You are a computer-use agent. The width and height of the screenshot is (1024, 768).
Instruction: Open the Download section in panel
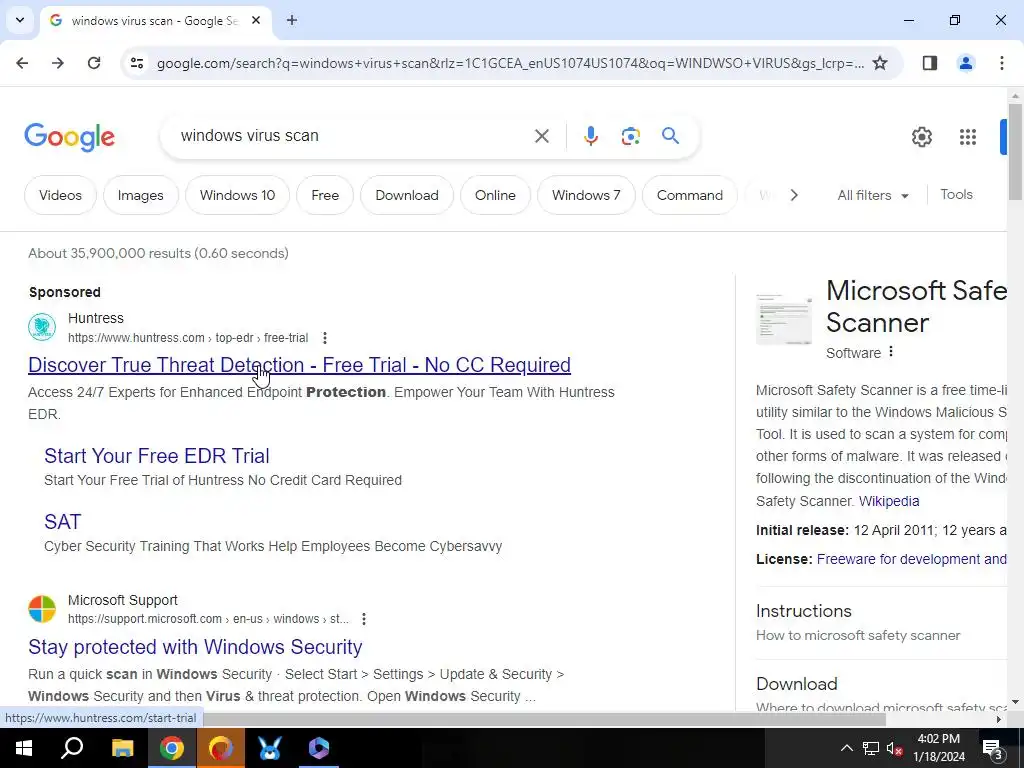[x=796, y=684]
